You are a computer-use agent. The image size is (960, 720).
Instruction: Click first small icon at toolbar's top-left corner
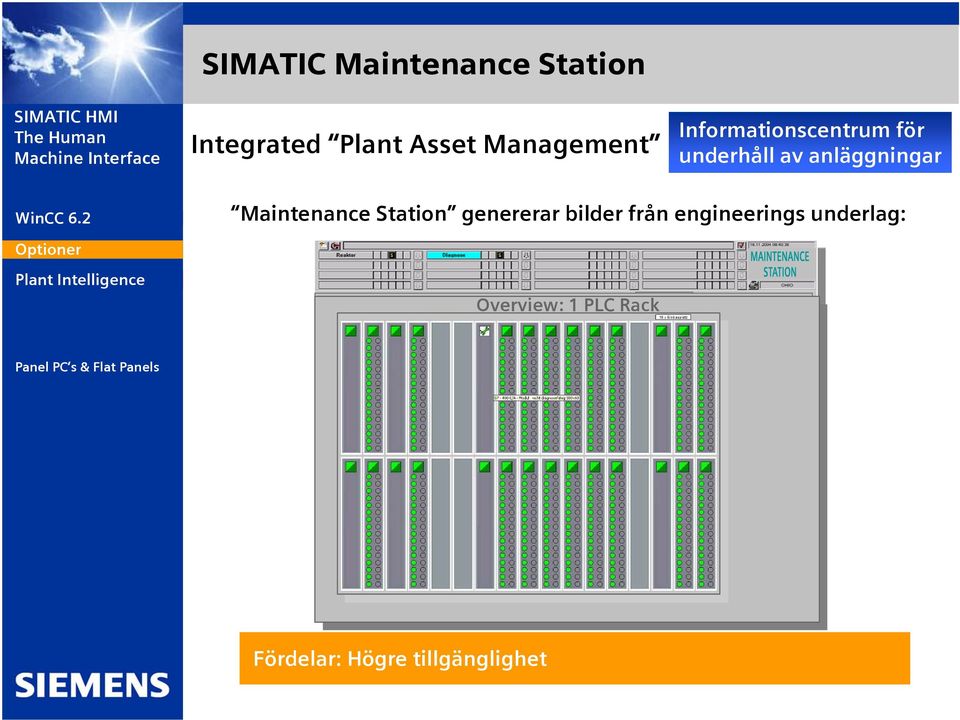point(324,246)
